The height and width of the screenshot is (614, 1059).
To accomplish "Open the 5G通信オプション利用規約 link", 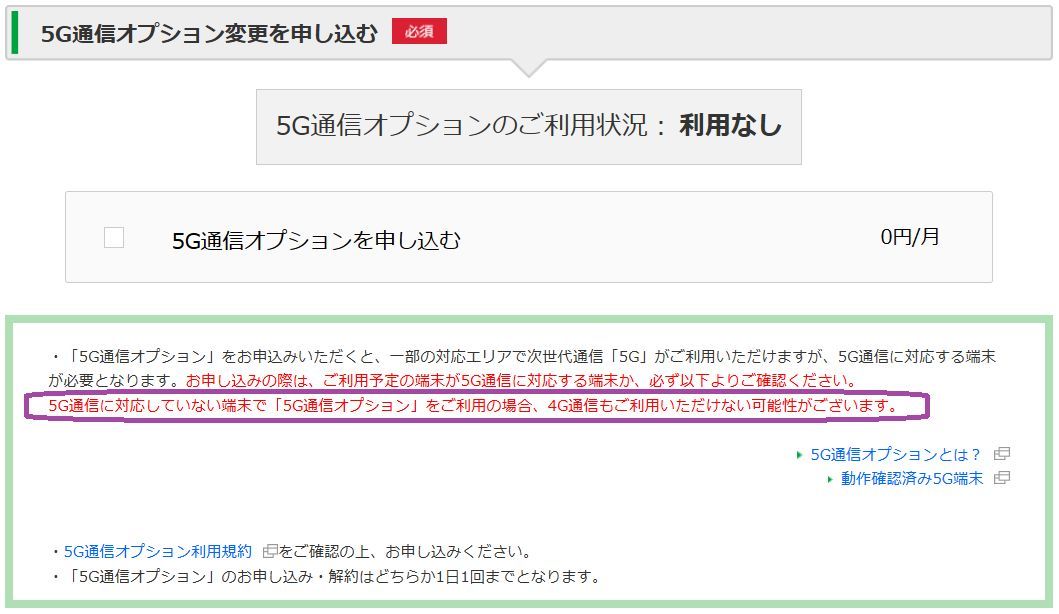I will 158,551.
